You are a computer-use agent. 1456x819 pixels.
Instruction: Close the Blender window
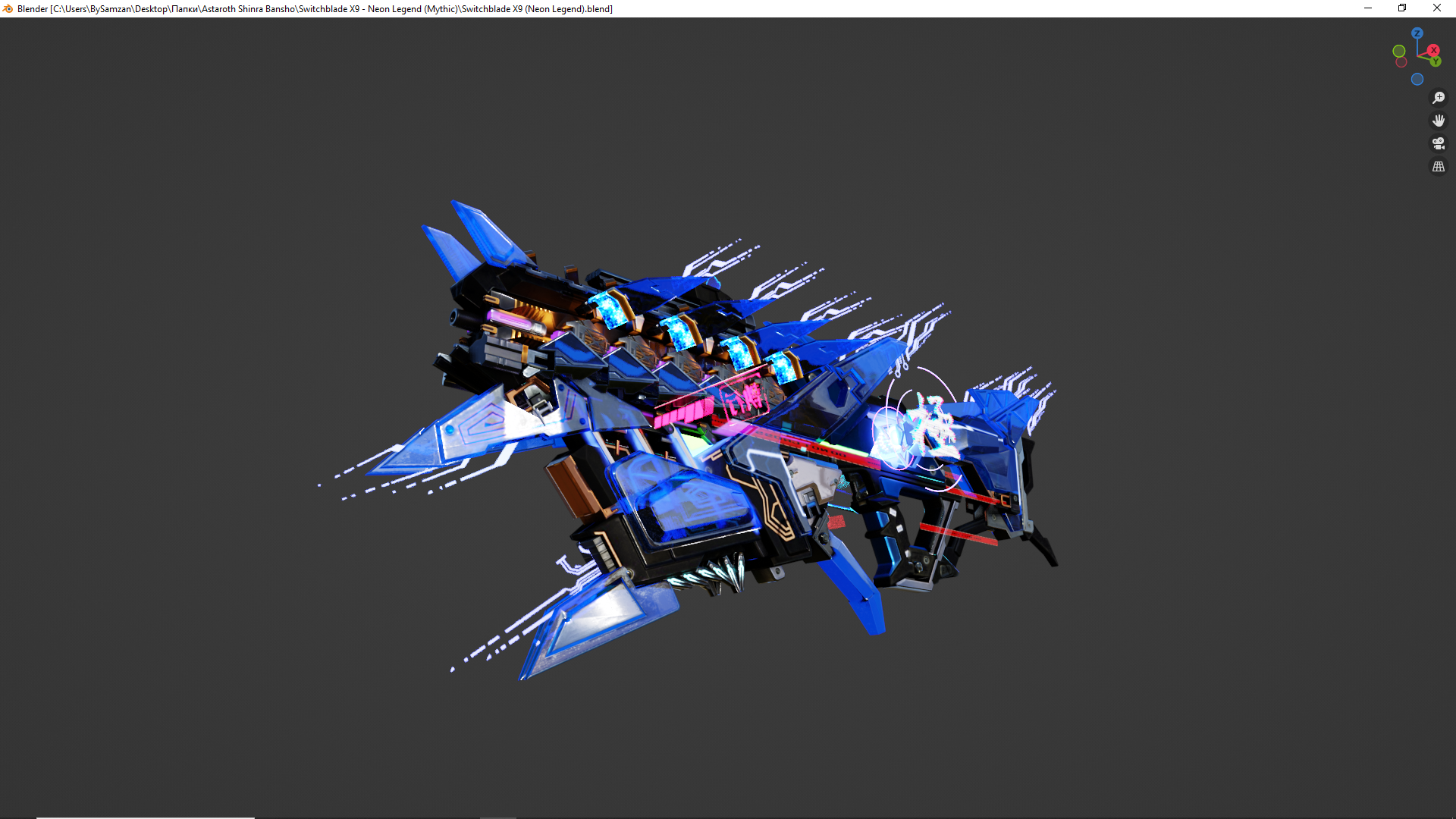point(1437,8)
